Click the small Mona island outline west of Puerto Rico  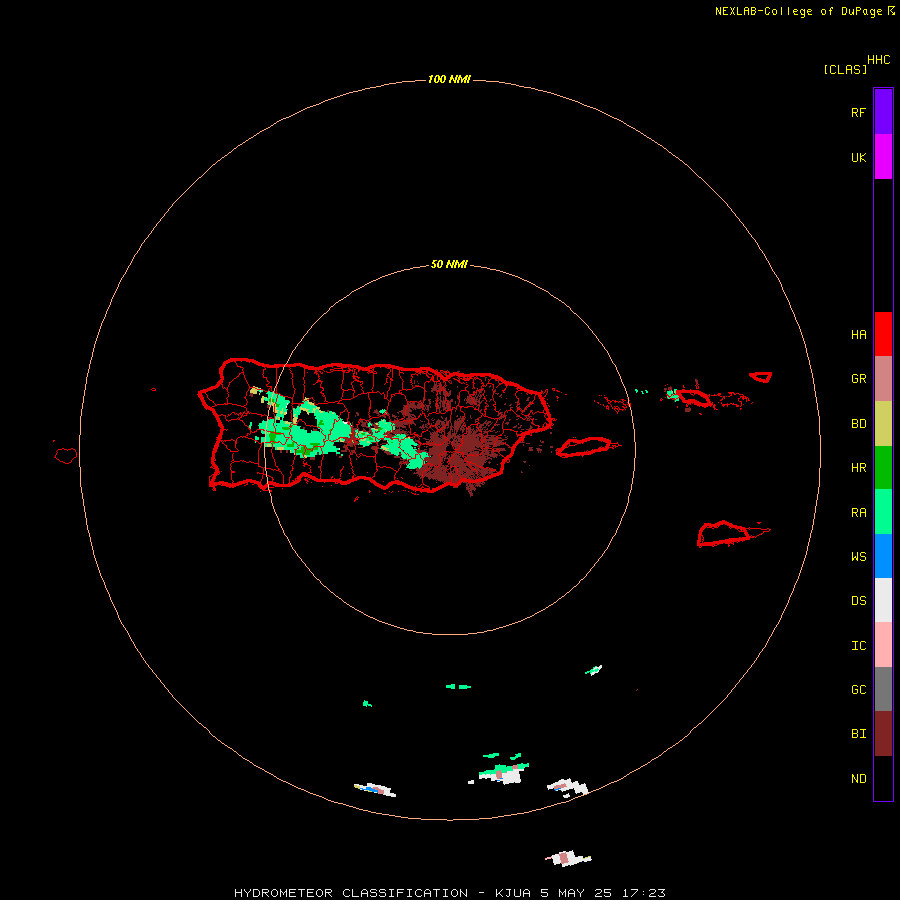pos(66,456)
